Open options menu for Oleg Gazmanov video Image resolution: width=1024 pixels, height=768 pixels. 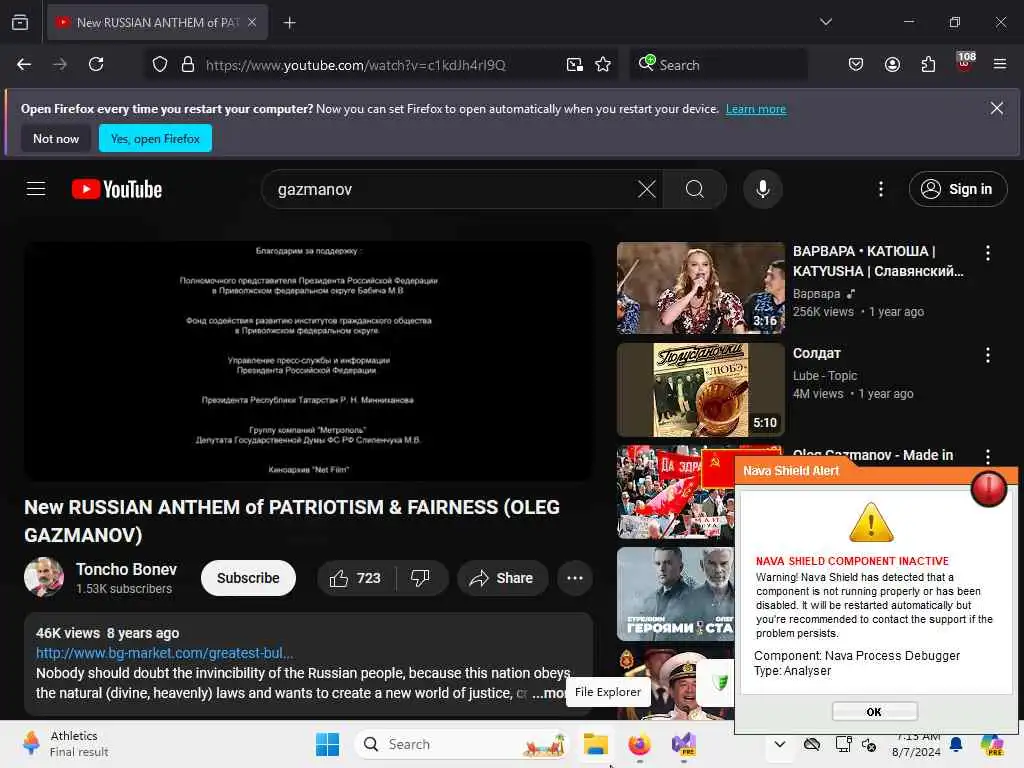tap(987, 456)
